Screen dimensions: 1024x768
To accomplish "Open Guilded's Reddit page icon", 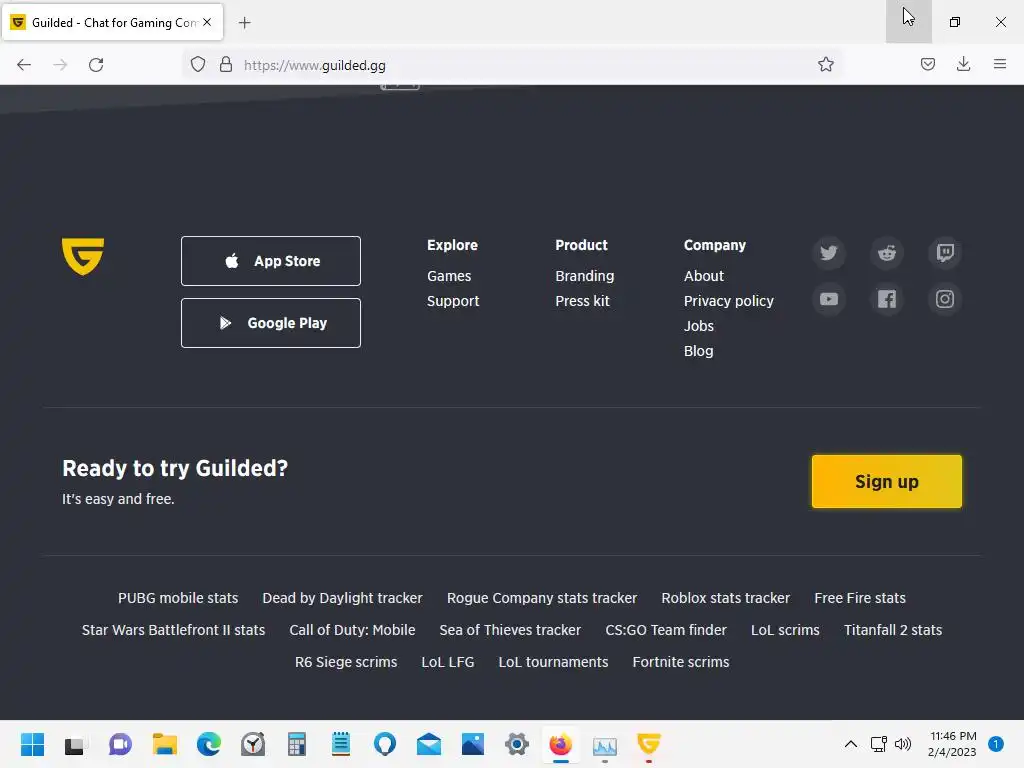I will 887,253.
